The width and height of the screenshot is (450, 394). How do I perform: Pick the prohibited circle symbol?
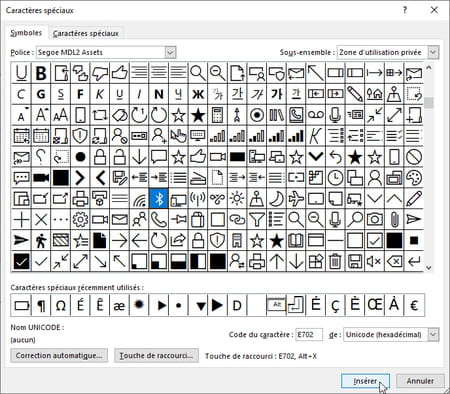[414, 157]
